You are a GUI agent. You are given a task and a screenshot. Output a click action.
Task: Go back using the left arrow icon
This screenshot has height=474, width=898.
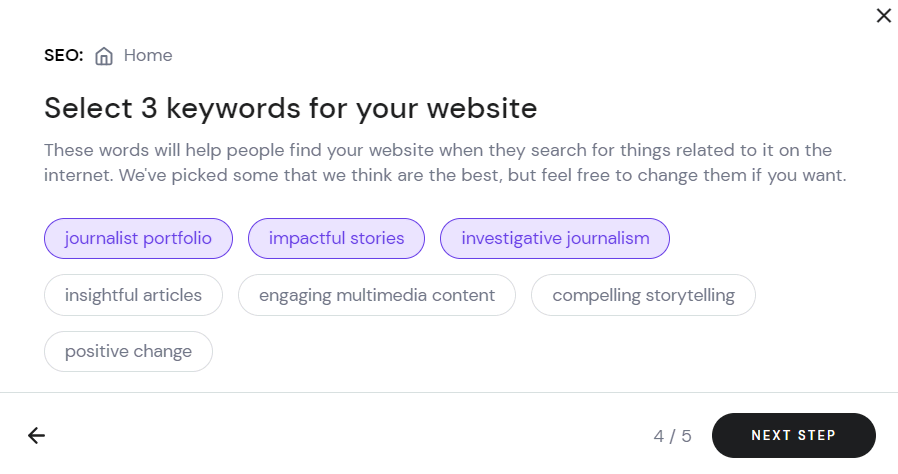pos(36,436)
